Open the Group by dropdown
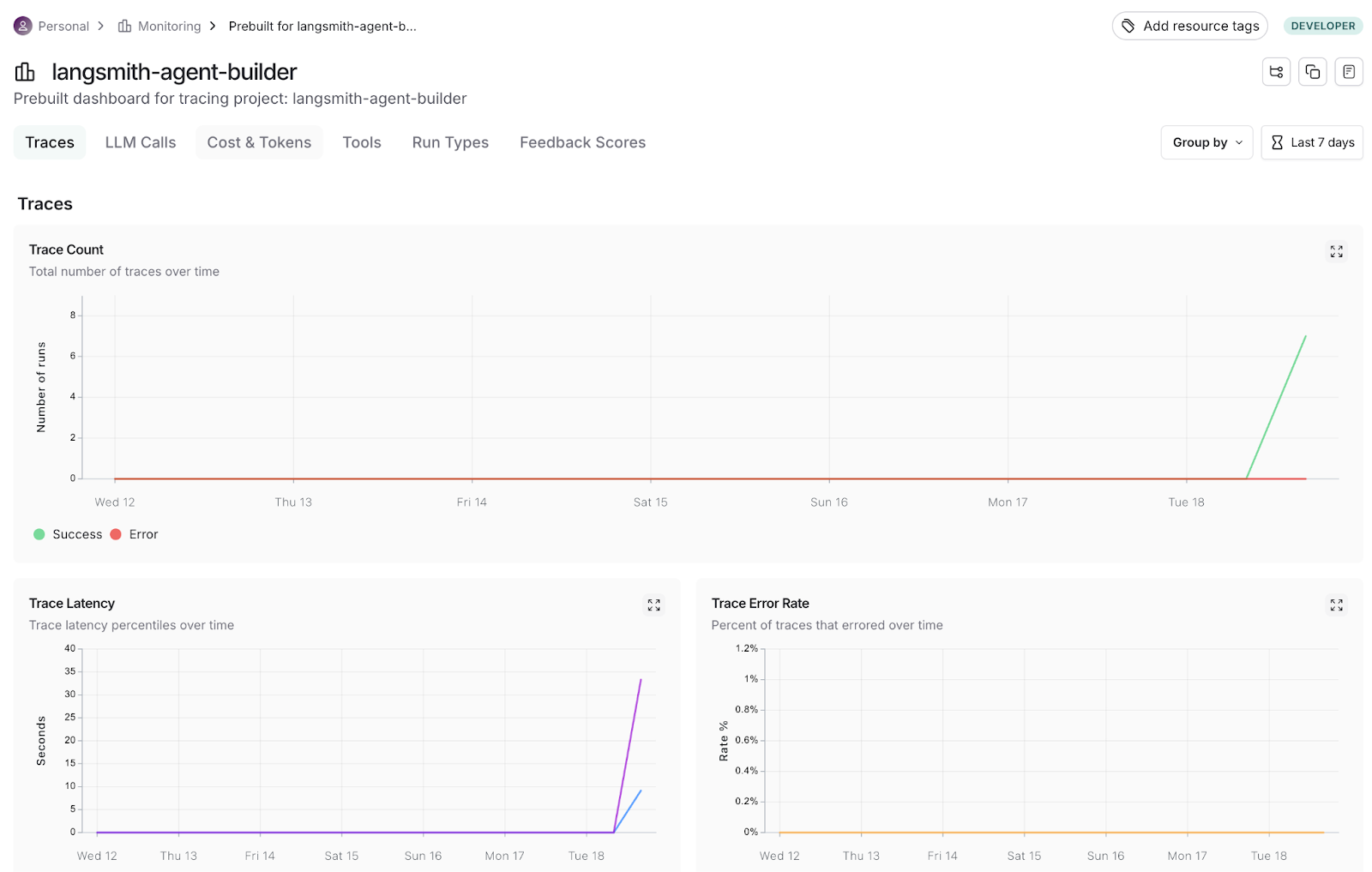Screen dimensions: 1372x872 [1207, 142]
